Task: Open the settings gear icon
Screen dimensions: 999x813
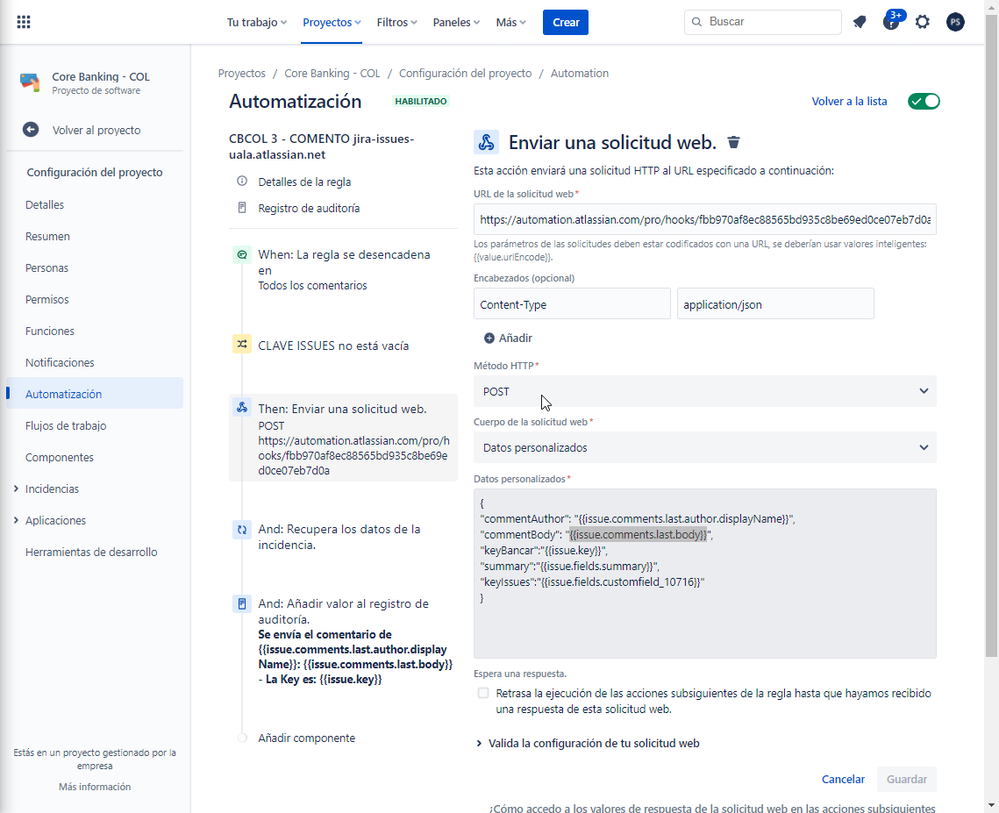Action: [x=923, y=22]
